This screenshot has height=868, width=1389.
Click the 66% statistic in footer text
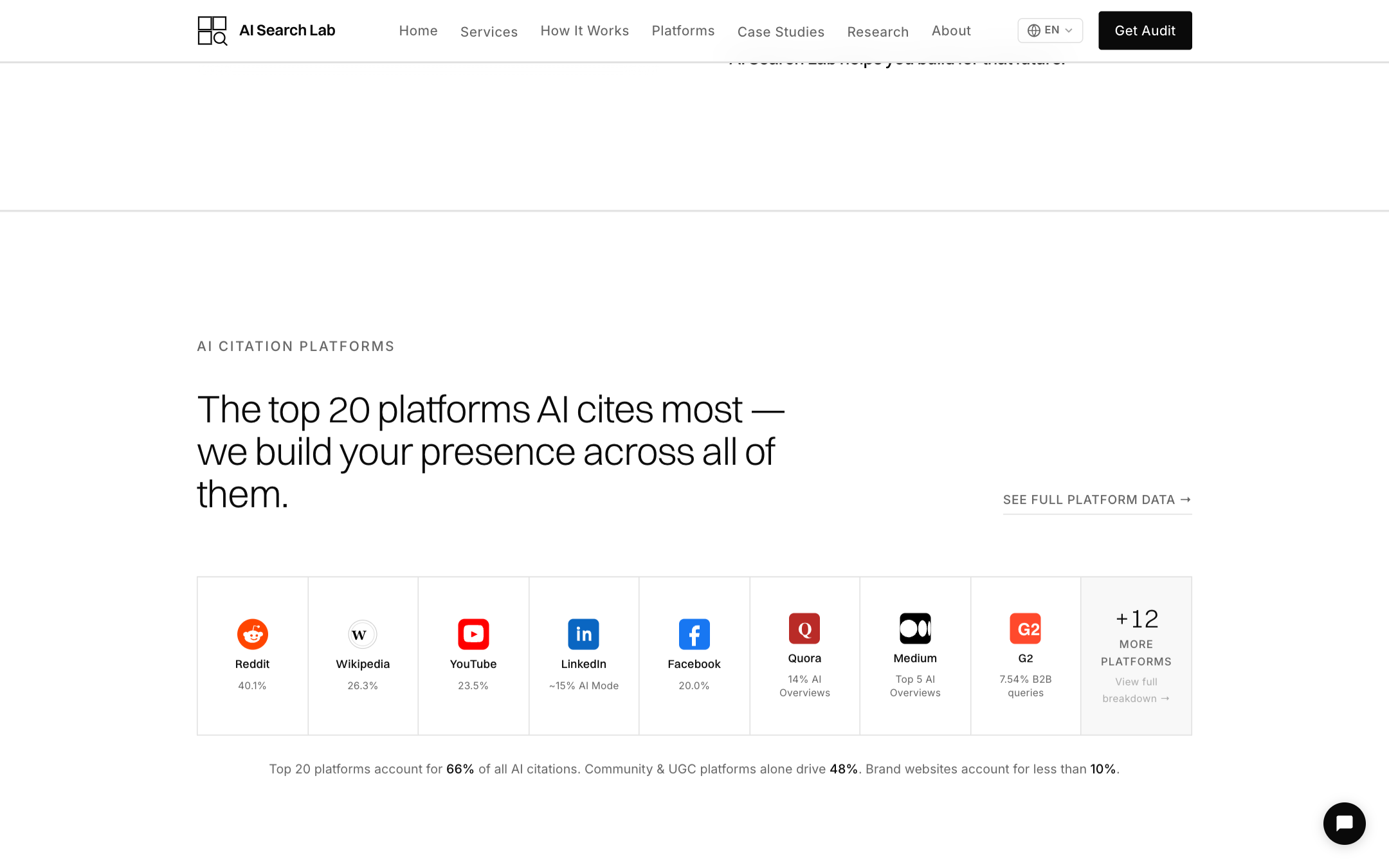[460, 769]
